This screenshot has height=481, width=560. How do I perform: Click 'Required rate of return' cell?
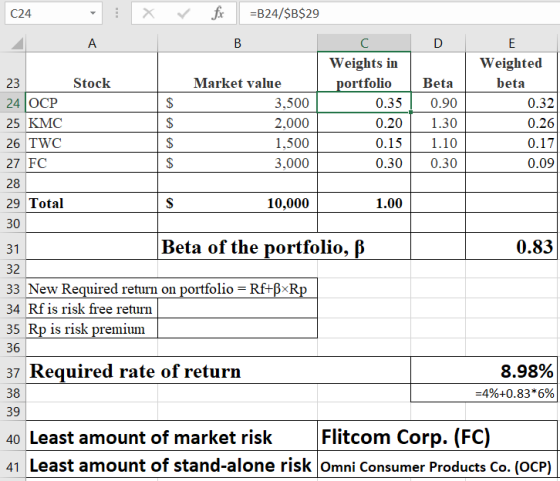pos(218,371)
